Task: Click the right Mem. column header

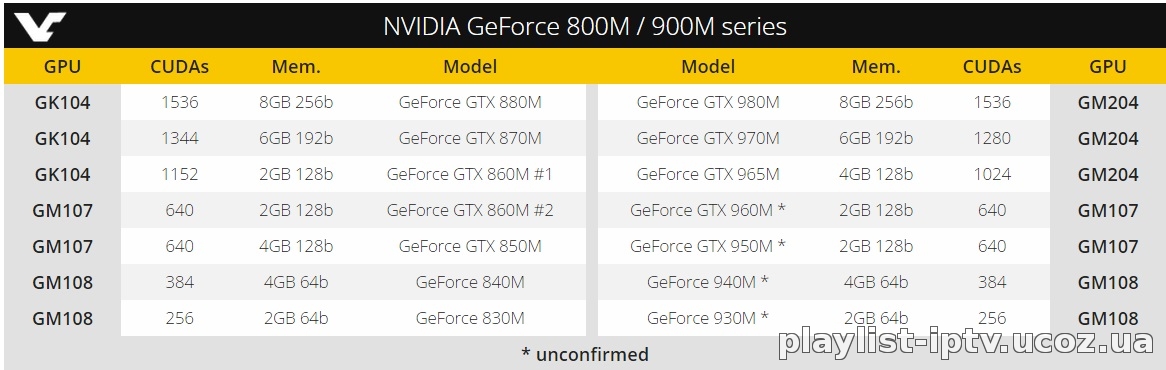Action: [876, 66]
